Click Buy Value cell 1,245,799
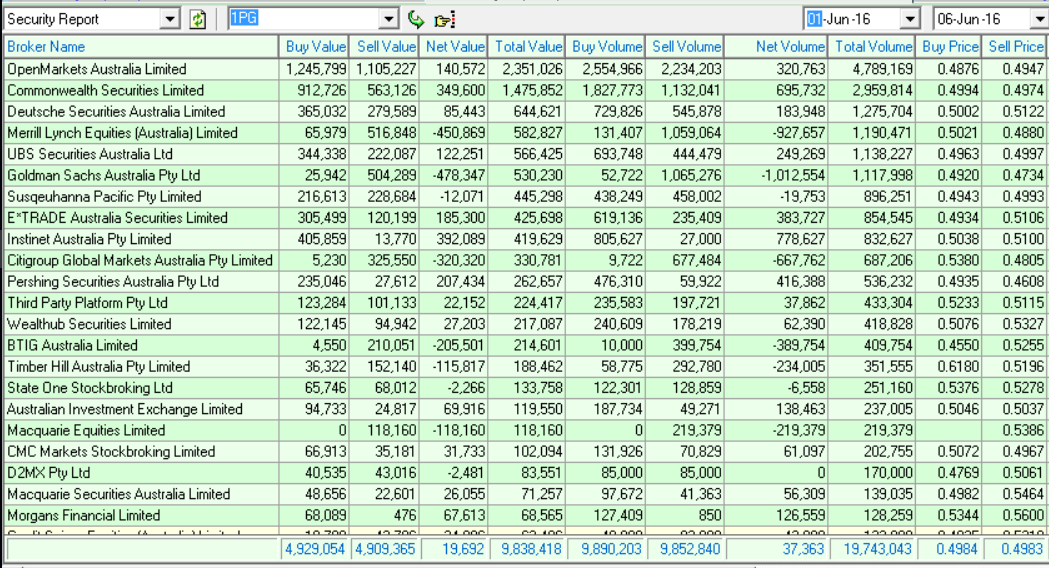 coord(316,69)
